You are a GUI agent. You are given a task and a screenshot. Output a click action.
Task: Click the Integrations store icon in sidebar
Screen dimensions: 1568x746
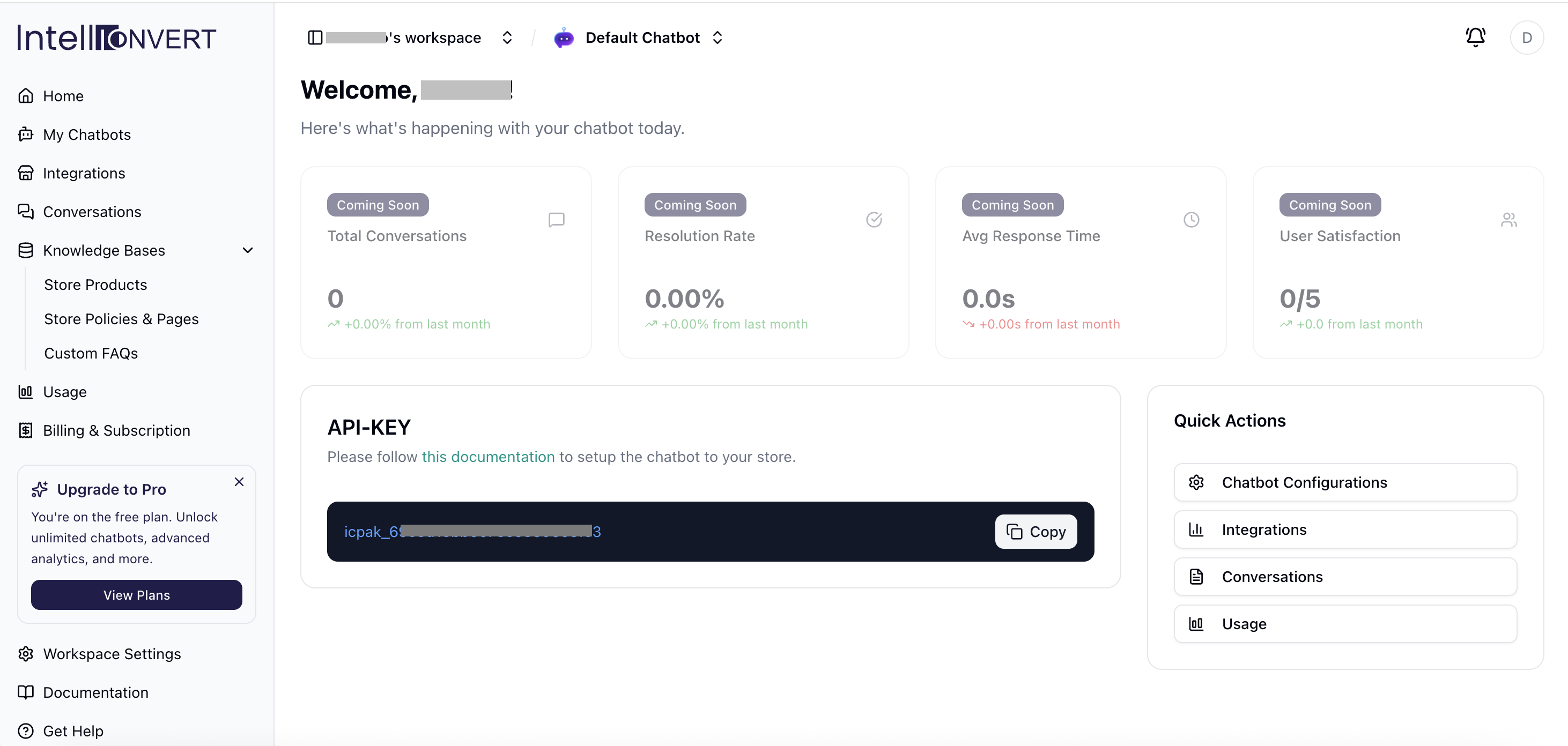point(26,173)
